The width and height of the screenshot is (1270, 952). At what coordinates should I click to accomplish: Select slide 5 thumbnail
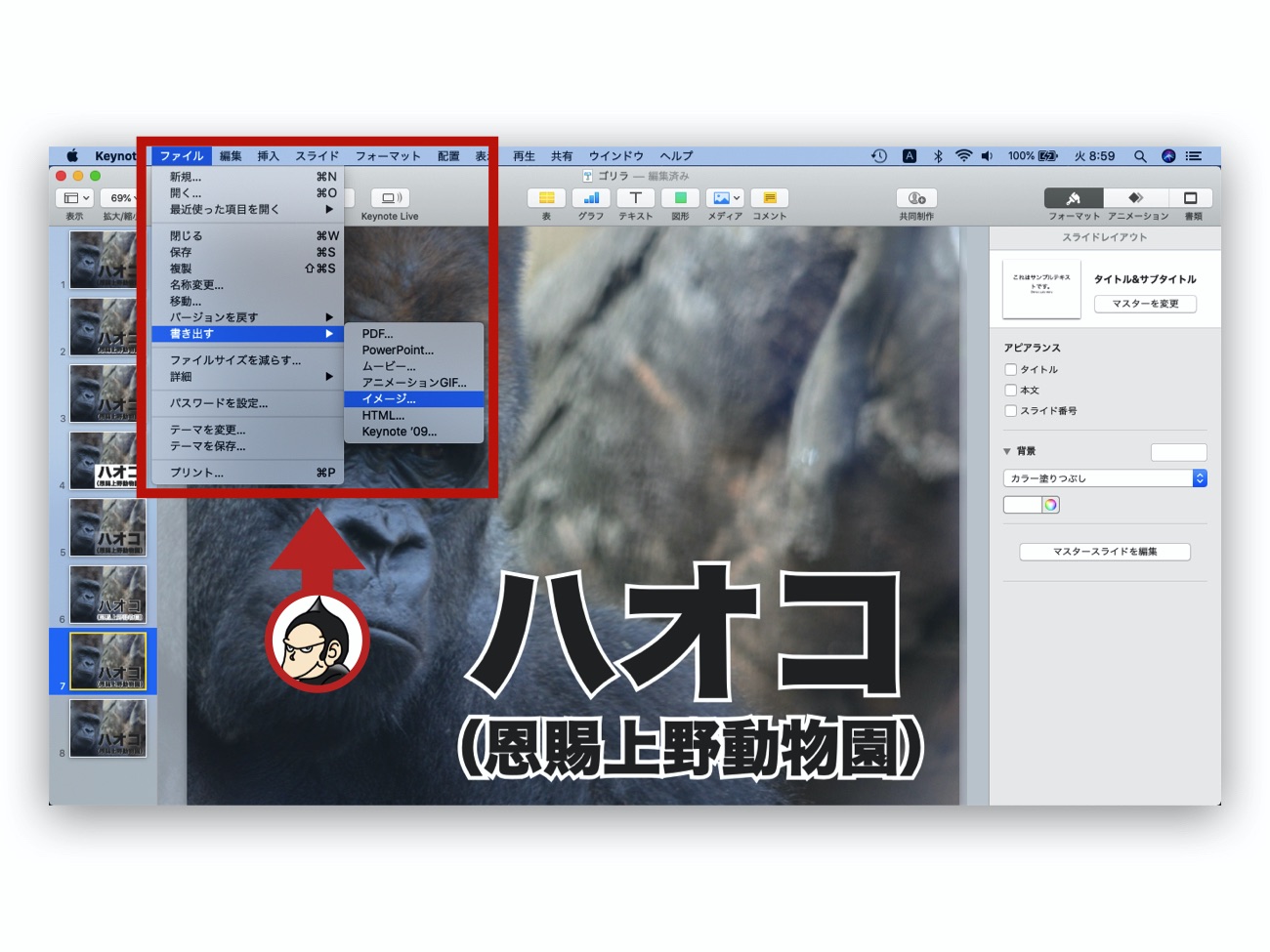click(x=107, y=526)
